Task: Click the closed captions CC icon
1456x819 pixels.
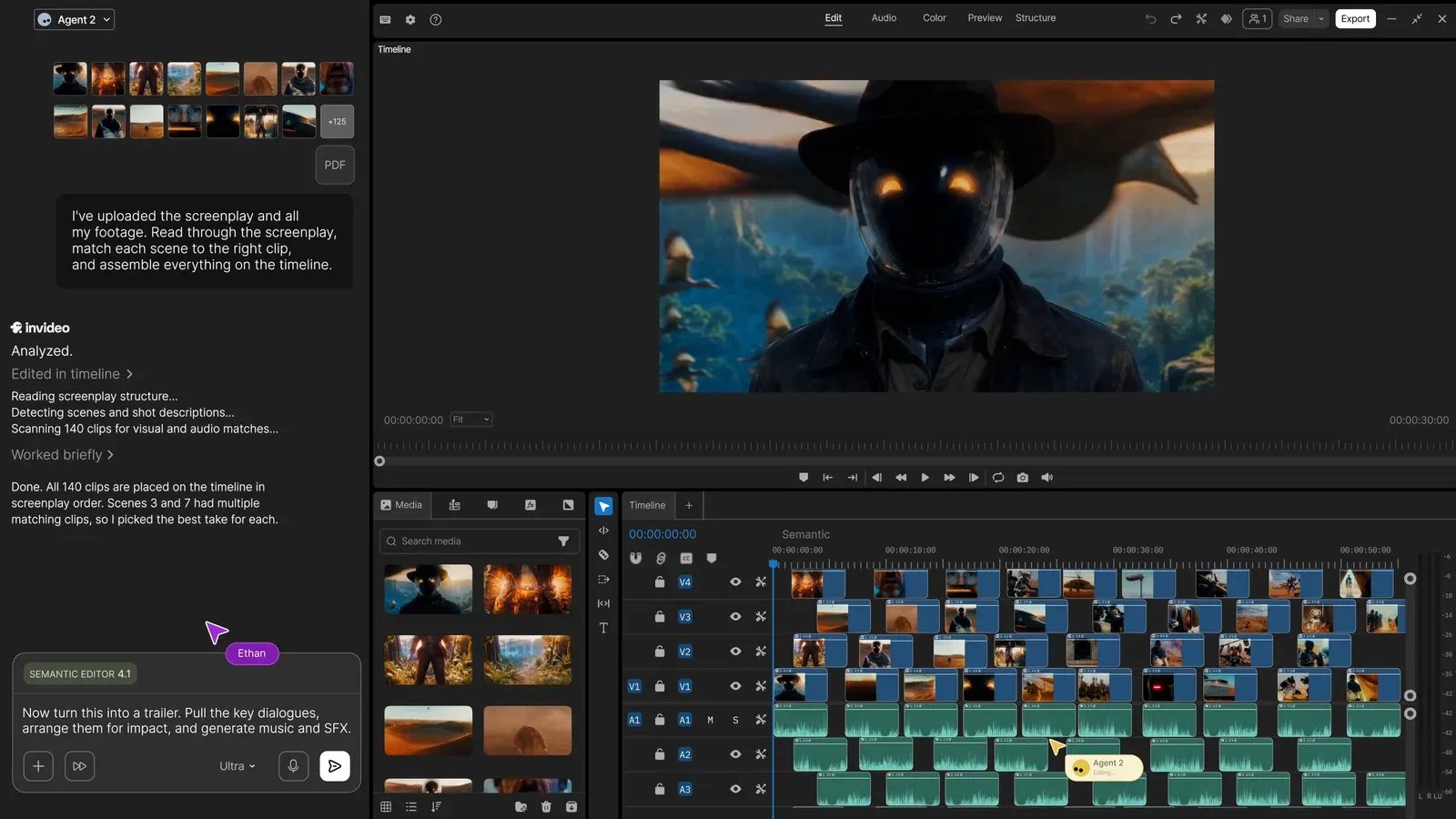Action: (x=686, y=558)
